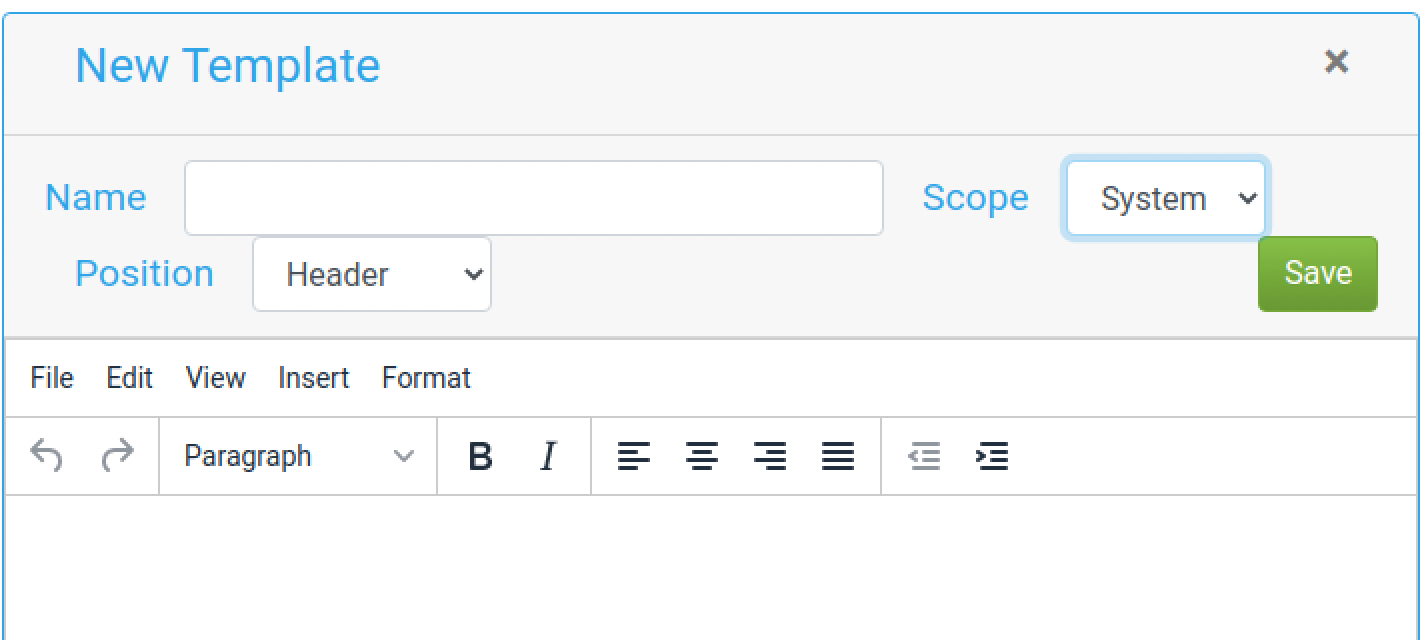
Task: Toggle Bold formatting
Action: point(480,456)
